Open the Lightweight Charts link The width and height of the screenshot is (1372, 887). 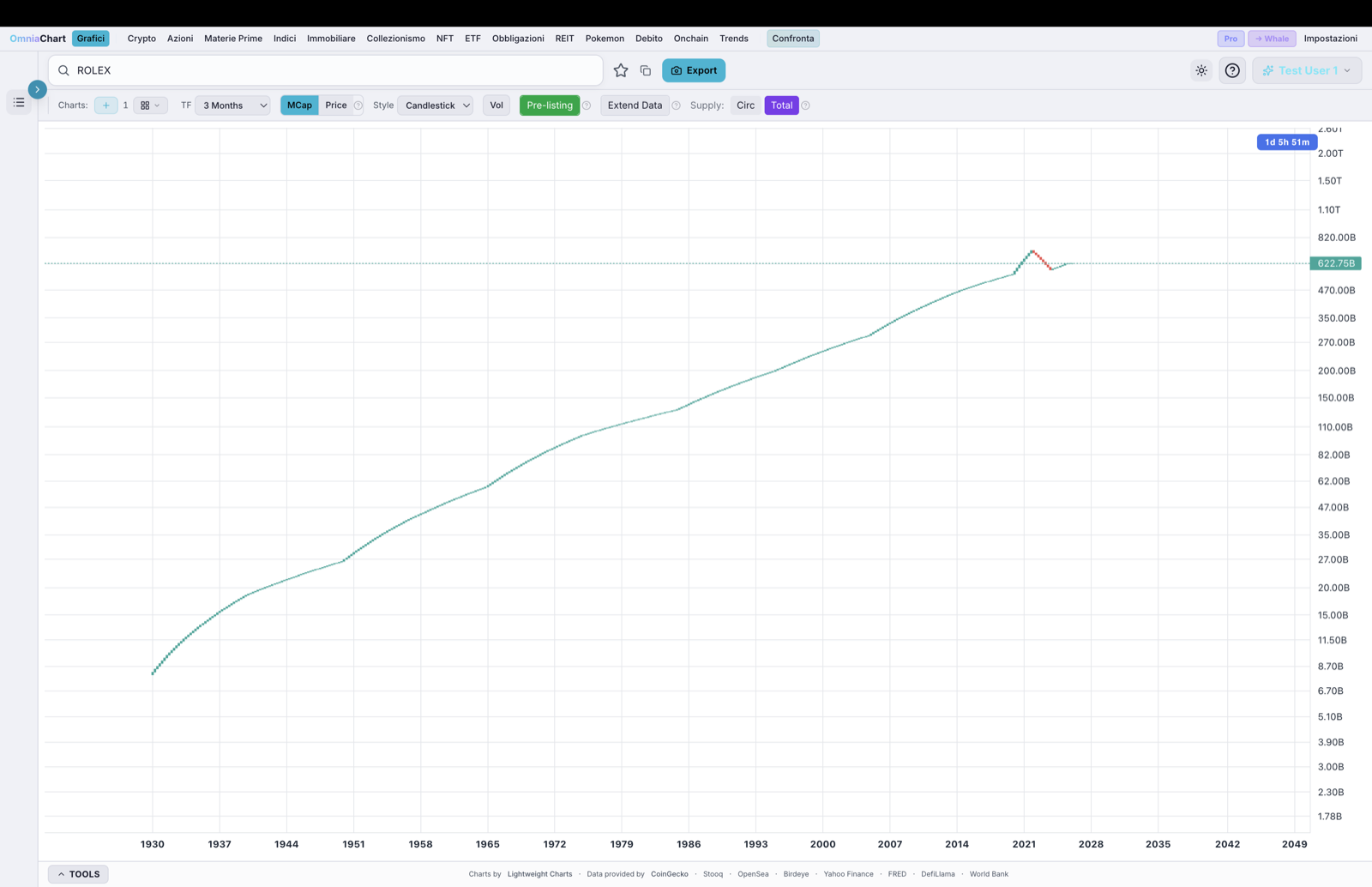pyautogui.click(x=539, y=874)
